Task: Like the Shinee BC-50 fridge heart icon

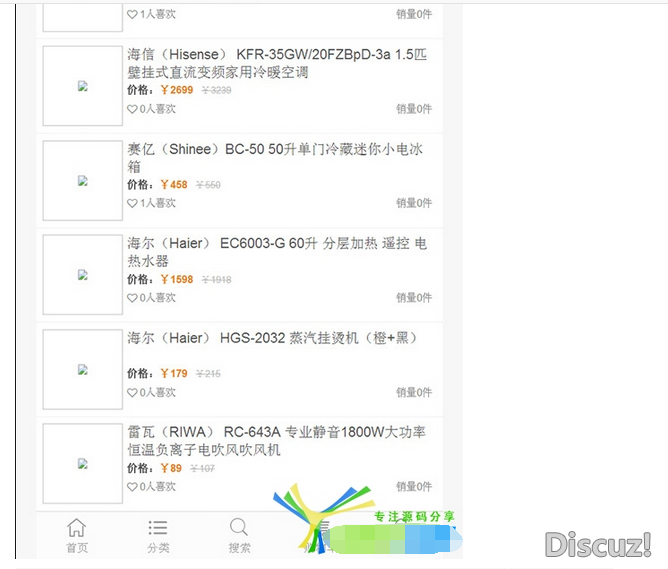Action: [132, 203]
